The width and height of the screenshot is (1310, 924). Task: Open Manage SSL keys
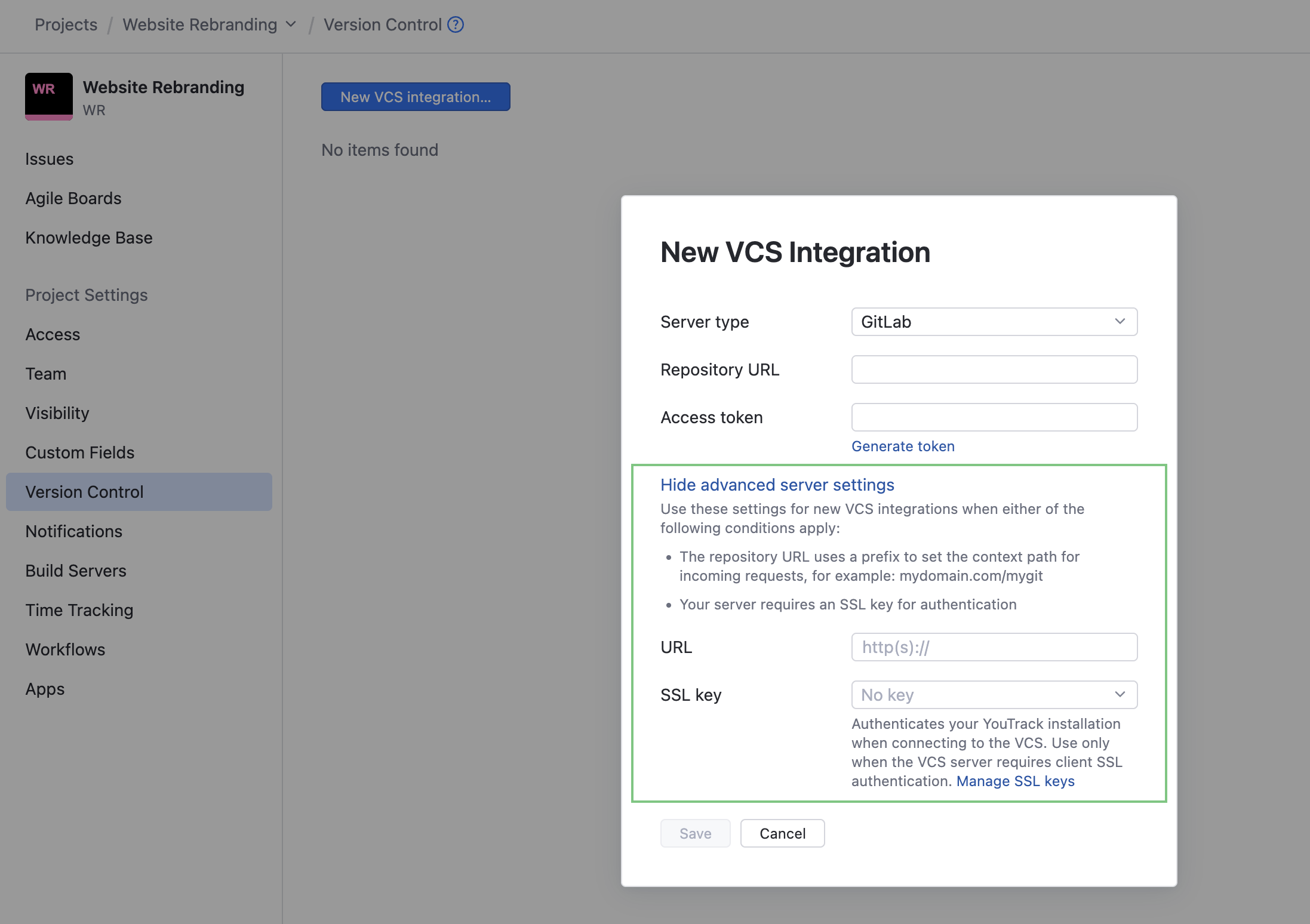click(1015, 781)
